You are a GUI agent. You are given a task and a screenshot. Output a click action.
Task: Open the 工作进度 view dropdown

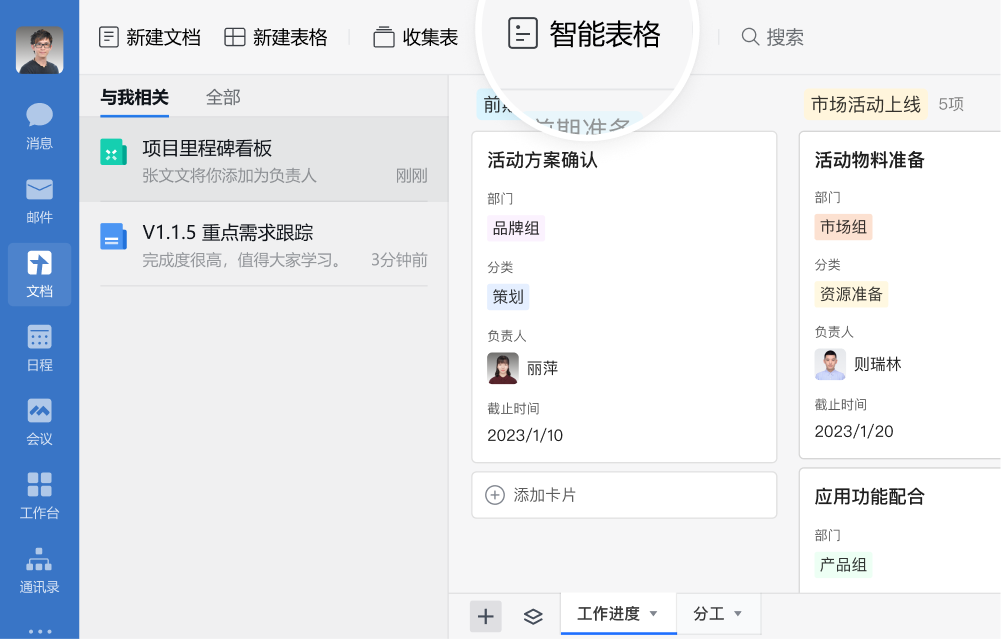pyautogui.click(x=618, y=613)
